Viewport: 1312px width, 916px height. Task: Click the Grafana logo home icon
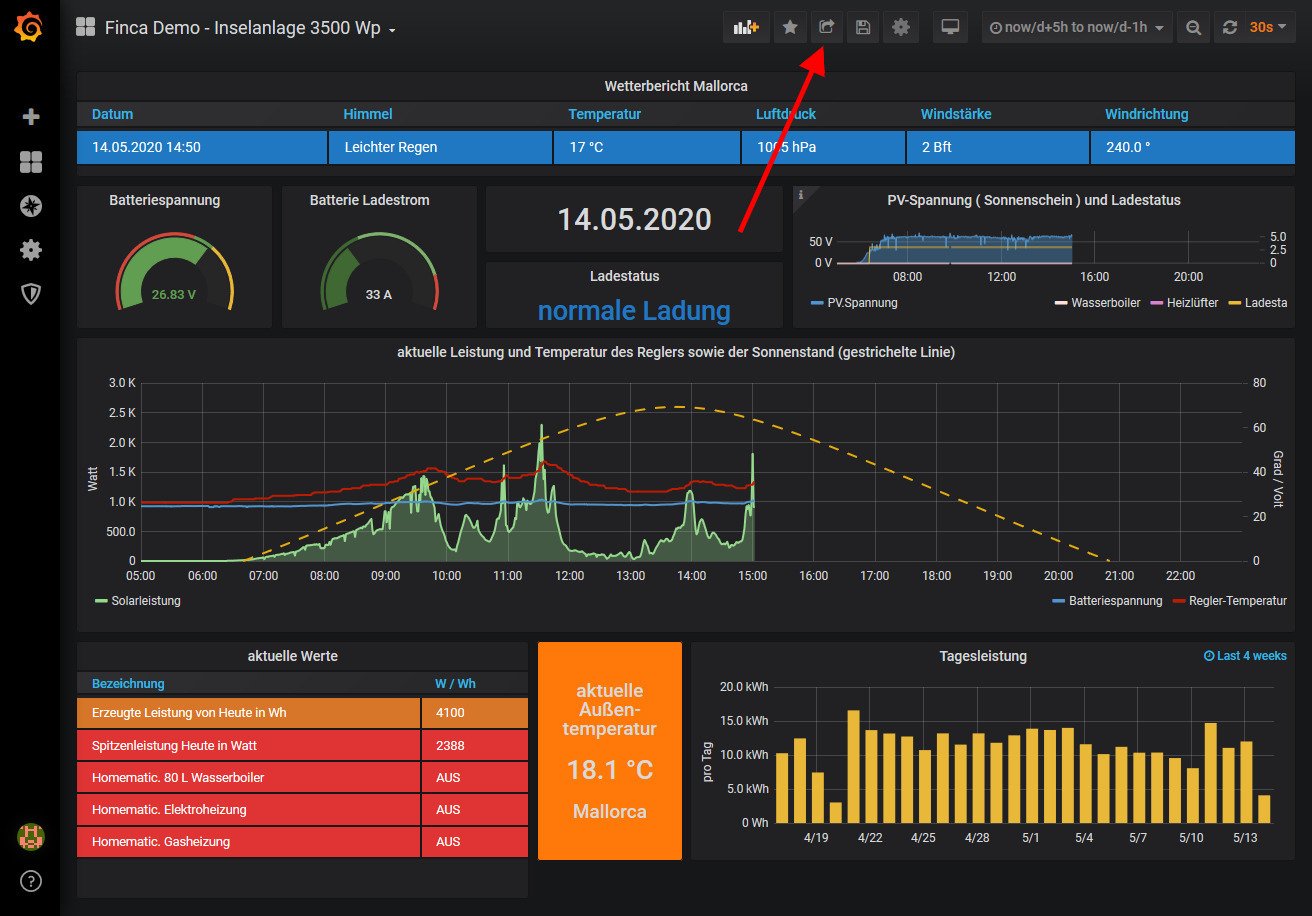click(29, 29)
